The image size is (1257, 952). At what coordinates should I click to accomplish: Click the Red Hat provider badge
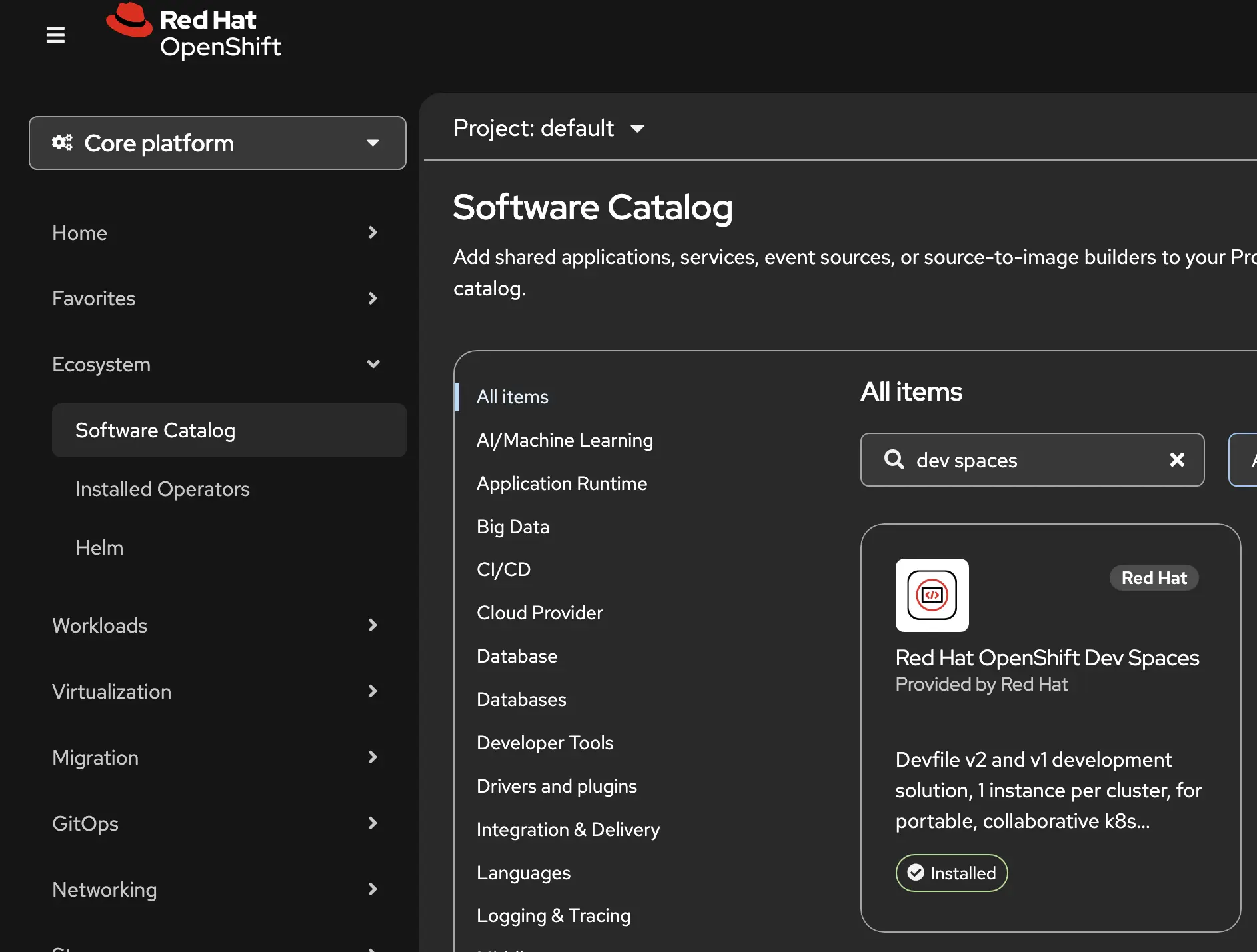[x=1154, y=577]
